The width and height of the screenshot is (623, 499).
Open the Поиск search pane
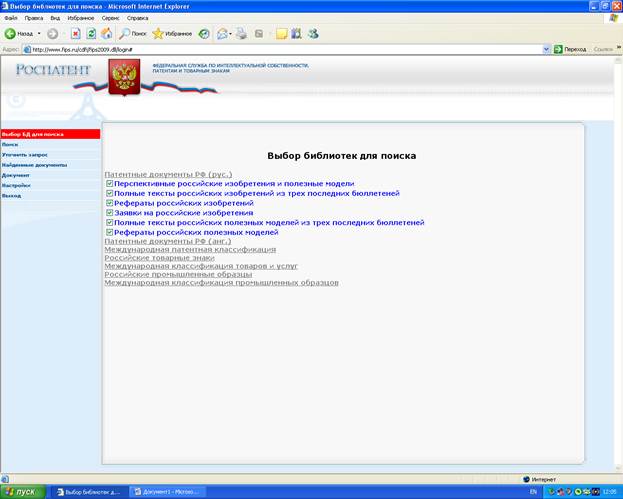tap(133, 34)
